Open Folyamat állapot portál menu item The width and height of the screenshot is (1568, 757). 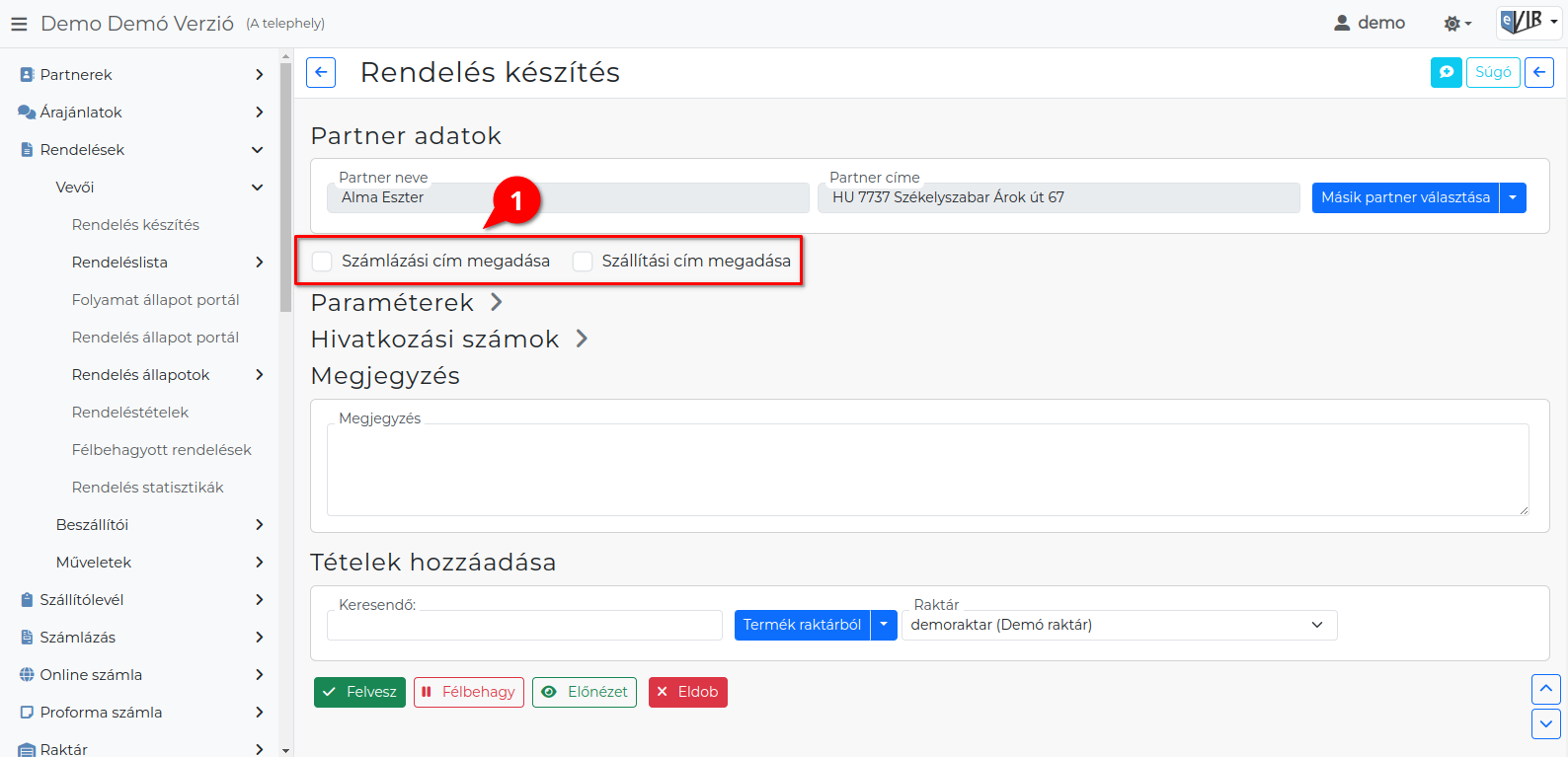coord(155,300)
